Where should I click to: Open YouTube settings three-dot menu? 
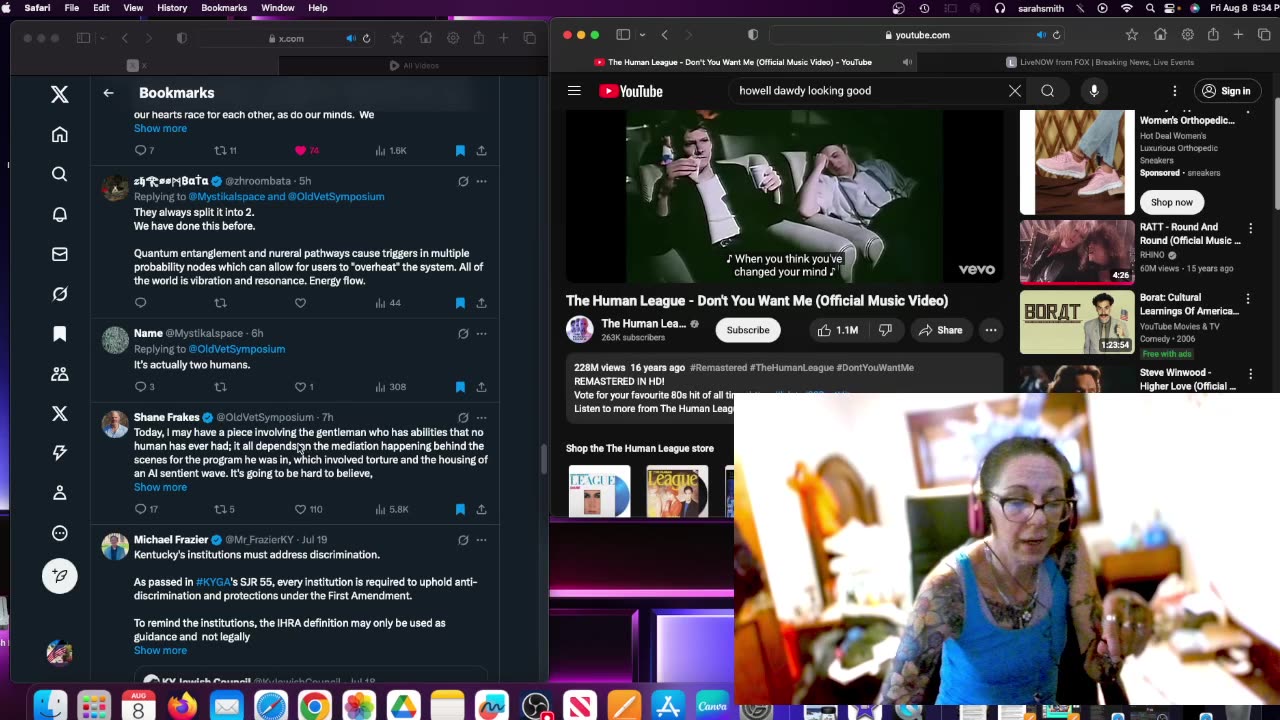point(1175,91)
